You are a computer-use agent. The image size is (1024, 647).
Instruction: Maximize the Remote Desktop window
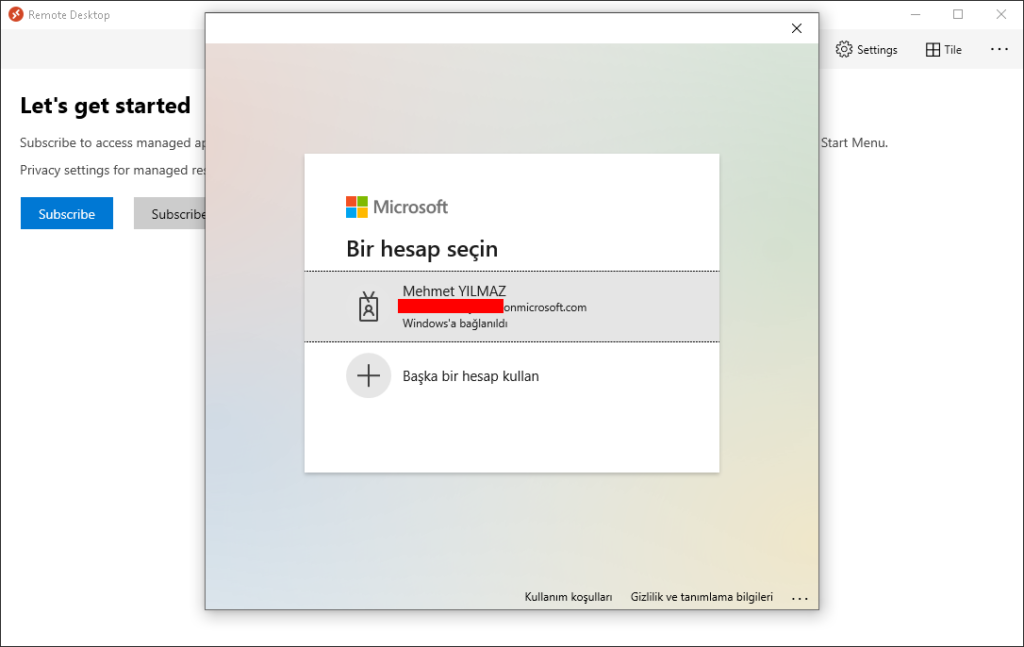click(958, 14)
